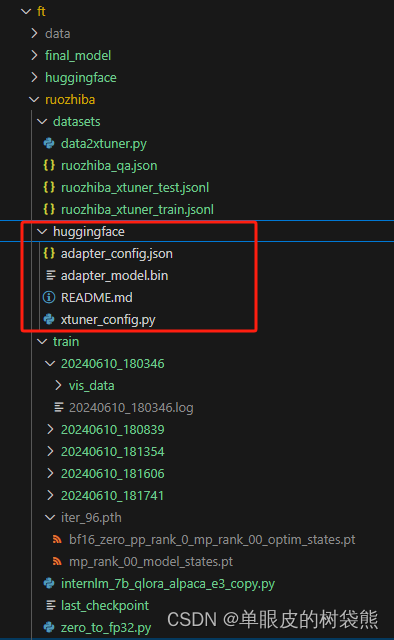The width and height of the screenshot is (394, 640).
Task: Collapse the highlighted huggingface folder chevron
Action: point(42,231)
